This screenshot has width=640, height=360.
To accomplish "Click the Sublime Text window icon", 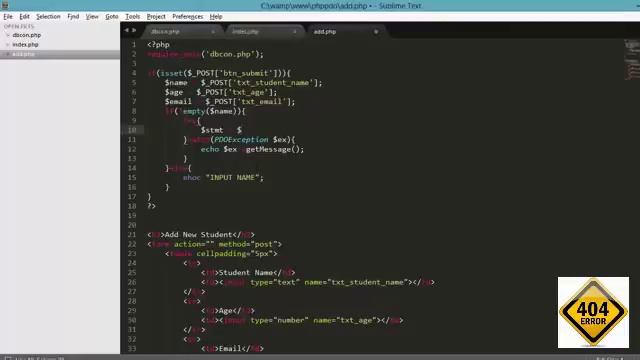I will pyautogui.click(x=5, y=5).
